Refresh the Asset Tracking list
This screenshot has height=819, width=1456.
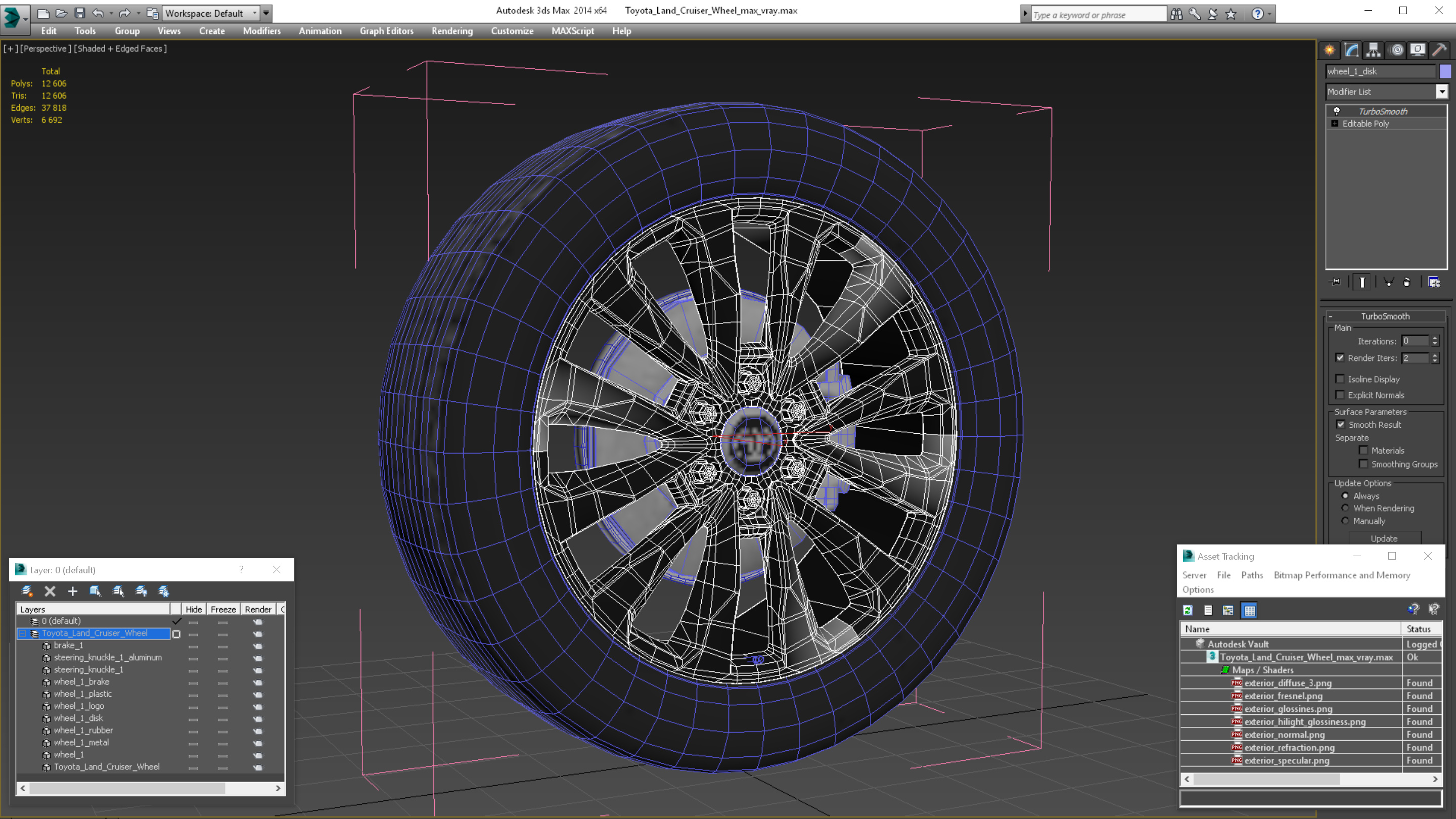pos(1188,610)
